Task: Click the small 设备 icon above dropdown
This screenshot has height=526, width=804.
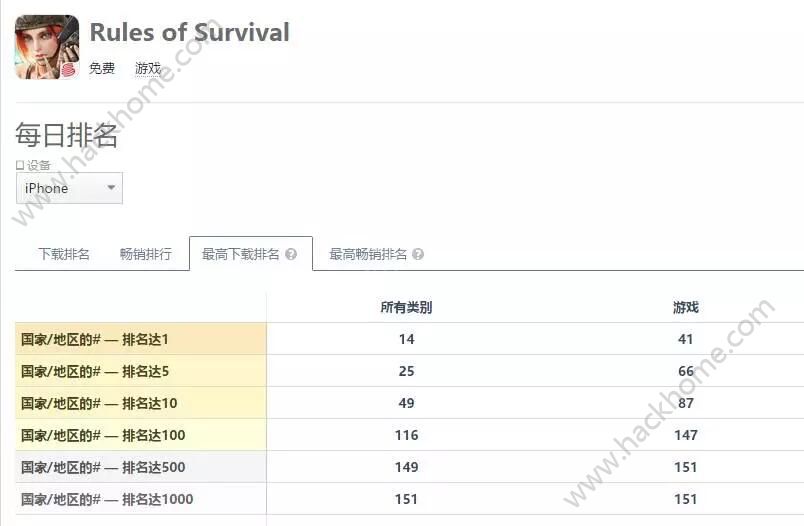Action: coord(20,165)
